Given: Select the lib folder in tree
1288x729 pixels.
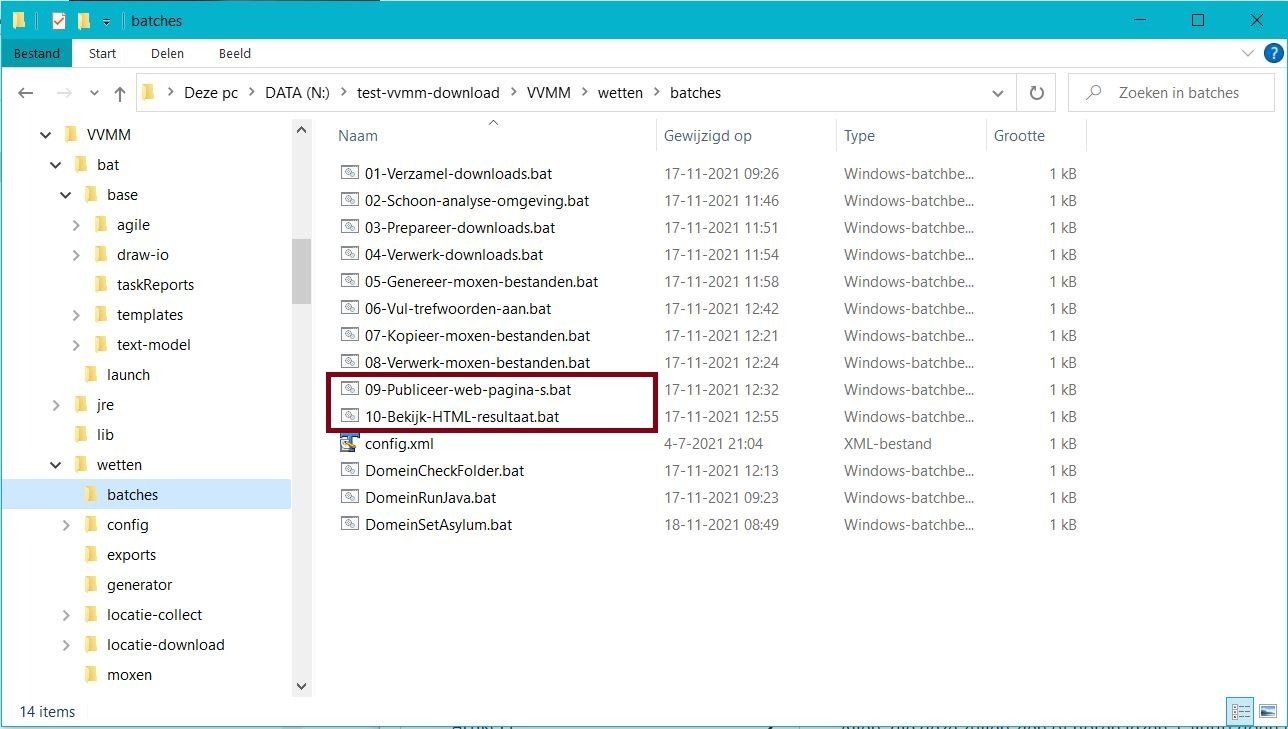Looking at the screenshot, I should tap(105, 435).
